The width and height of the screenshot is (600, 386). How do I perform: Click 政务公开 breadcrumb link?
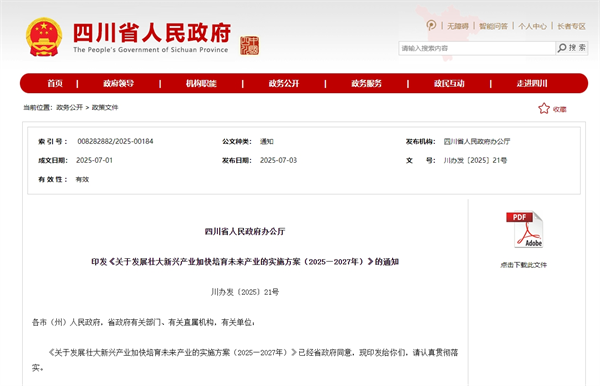click(x=69, y=107)
